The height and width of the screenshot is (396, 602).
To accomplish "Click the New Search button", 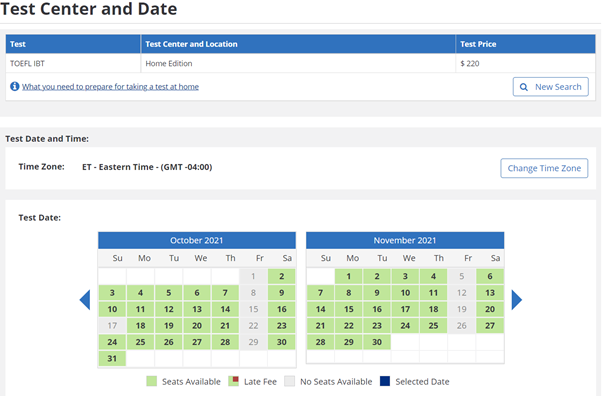I will [x=551, y=87].
